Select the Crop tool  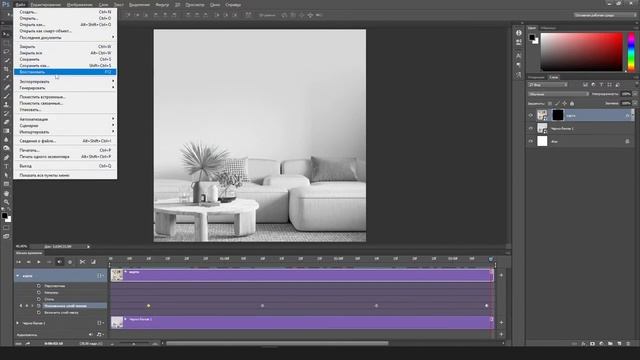pyautogui.click(x=6, y=69)
